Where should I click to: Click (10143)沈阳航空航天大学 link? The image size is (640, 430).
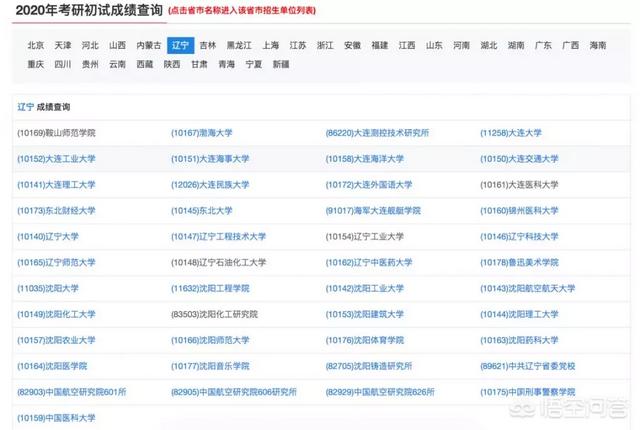(x=528, y=288)
